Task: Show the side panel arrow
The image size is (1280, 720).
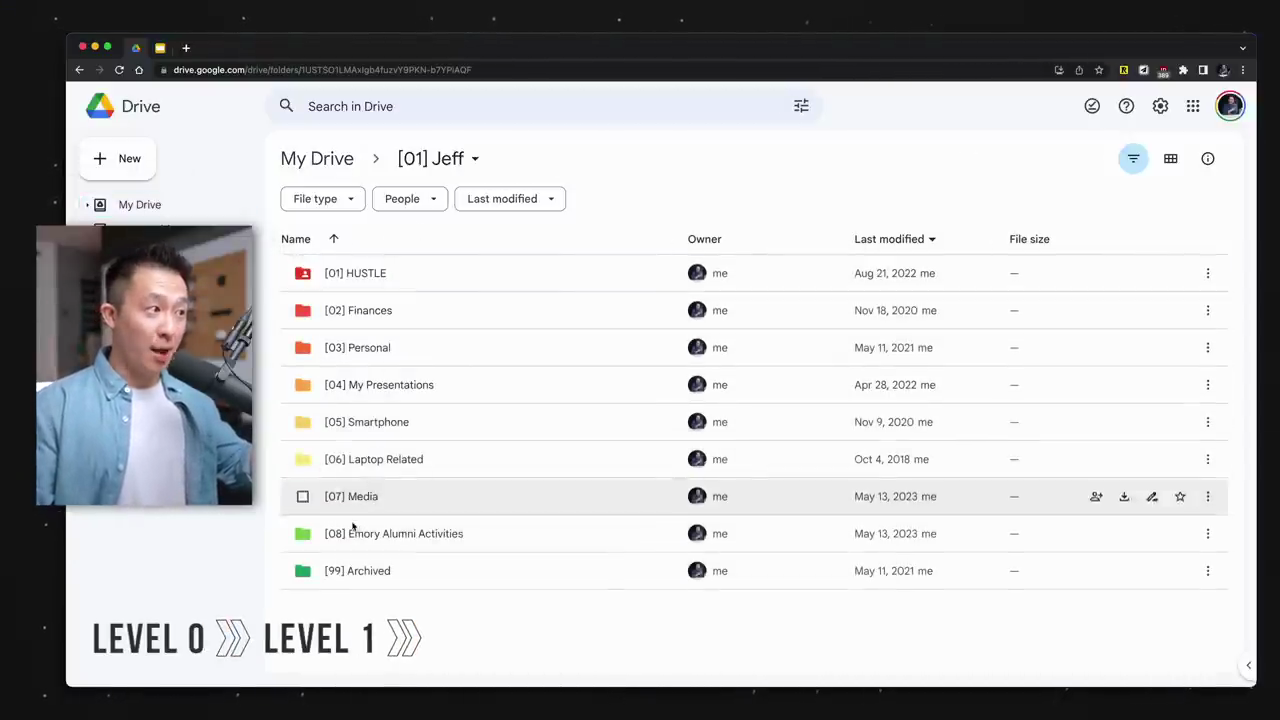Action: [x=1248, y=665]
